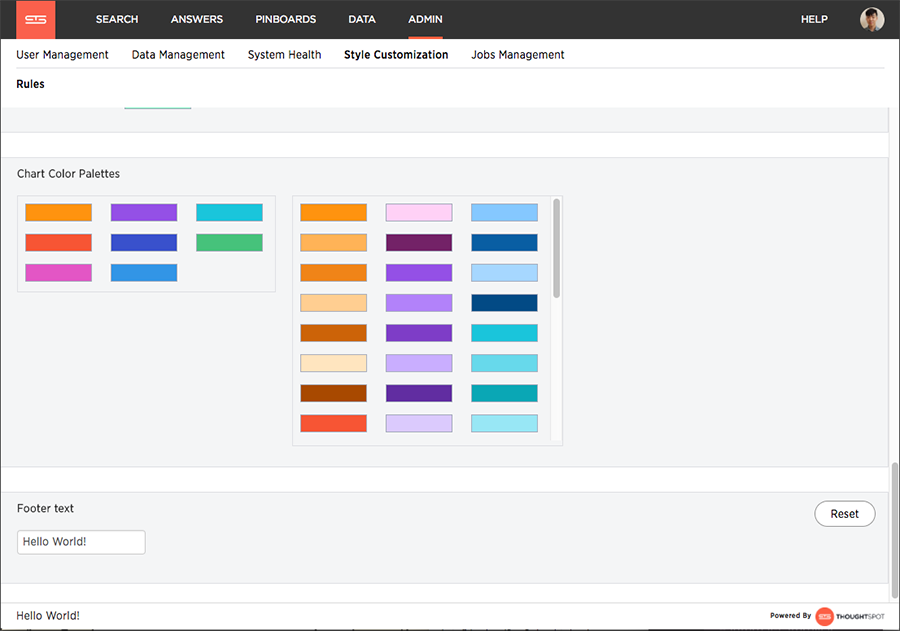Viewport: 900px width, 631px height.
Task: Open the HELP menu
Action: pos(814,20)
